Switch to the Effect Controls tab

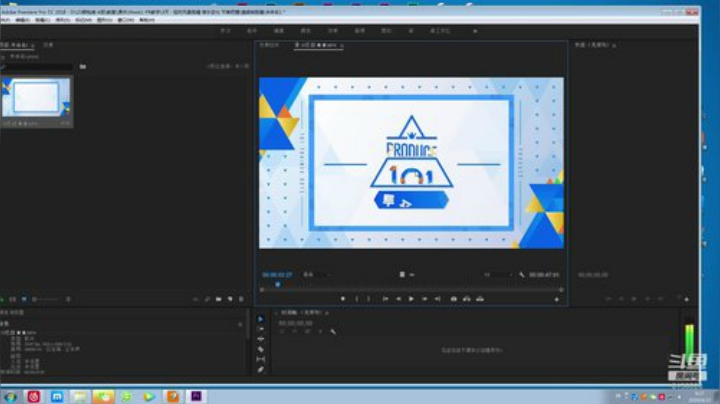270,45
